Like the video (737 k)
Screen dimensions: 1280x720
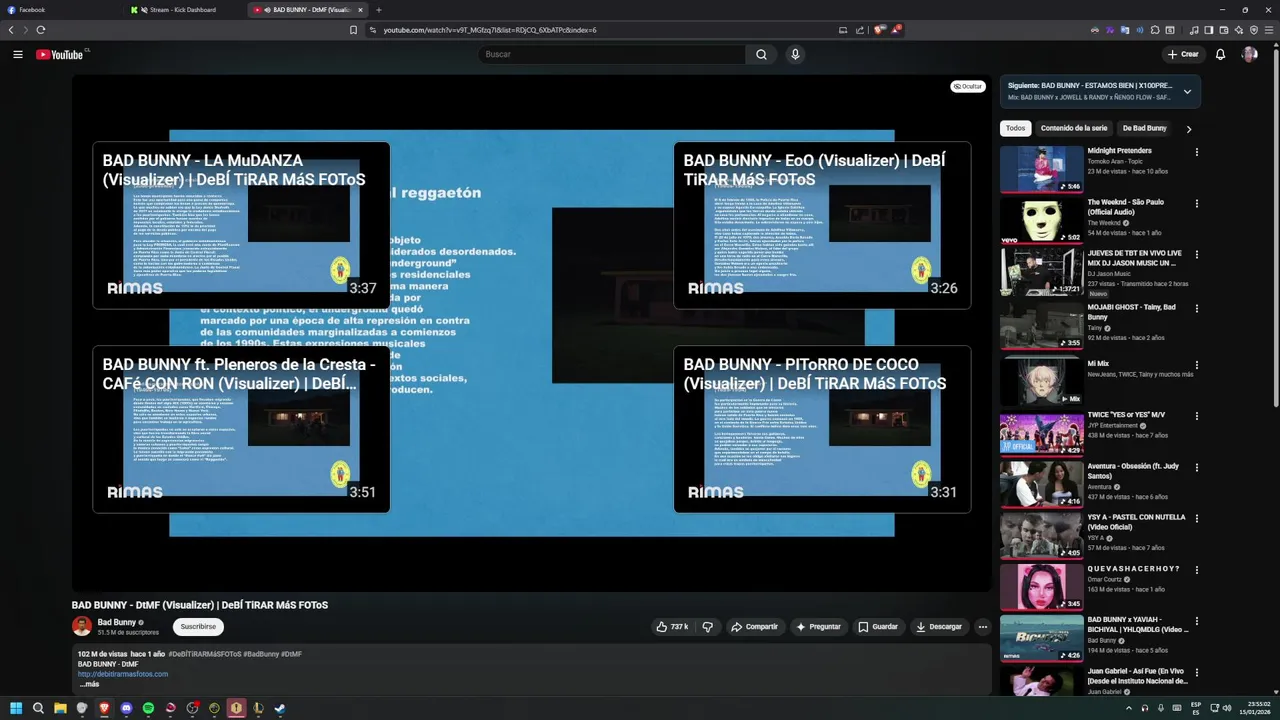click(672, 627)
